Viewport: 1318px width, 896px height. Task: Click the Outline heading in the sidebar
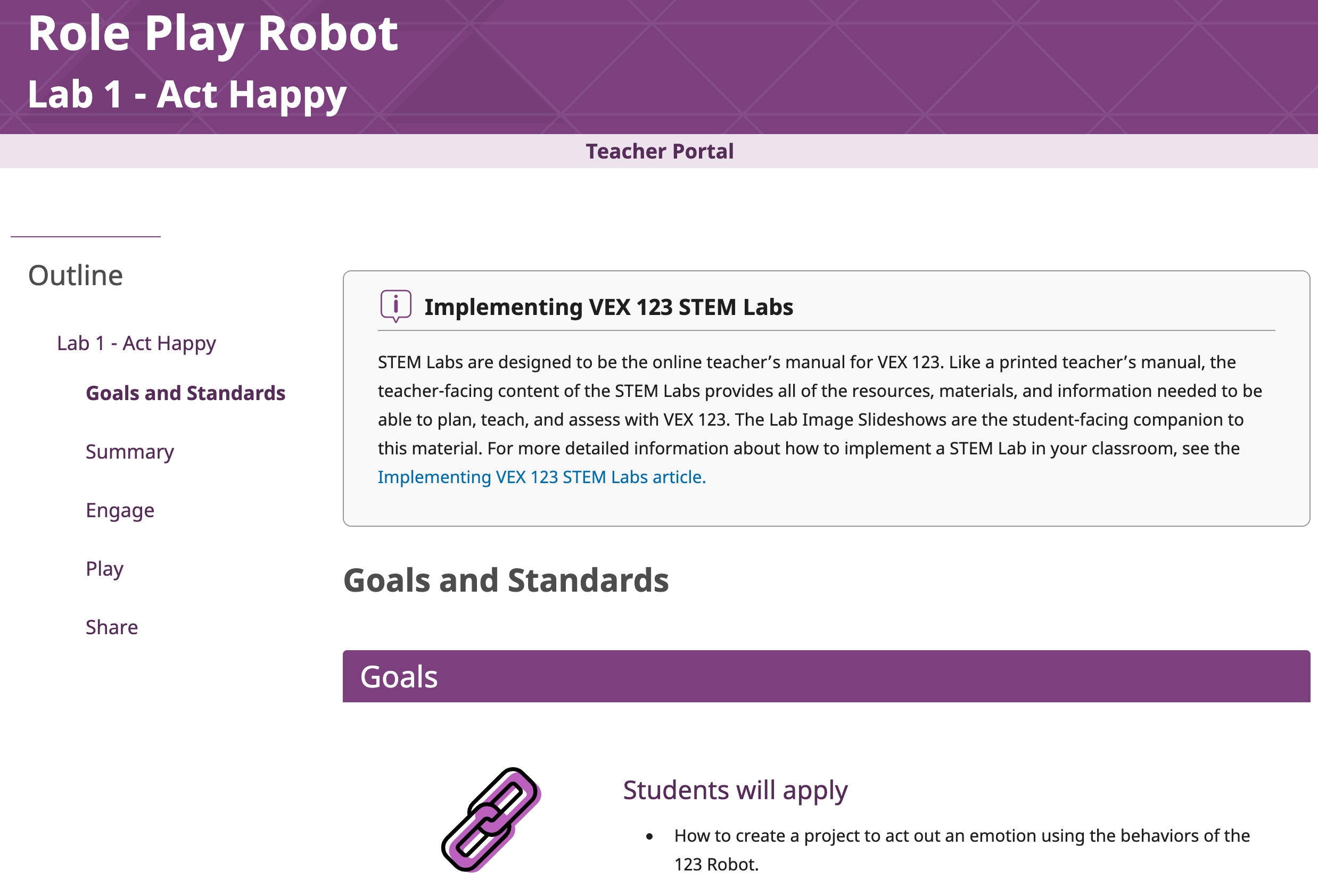pyautogui.click(x=76, y=275)
